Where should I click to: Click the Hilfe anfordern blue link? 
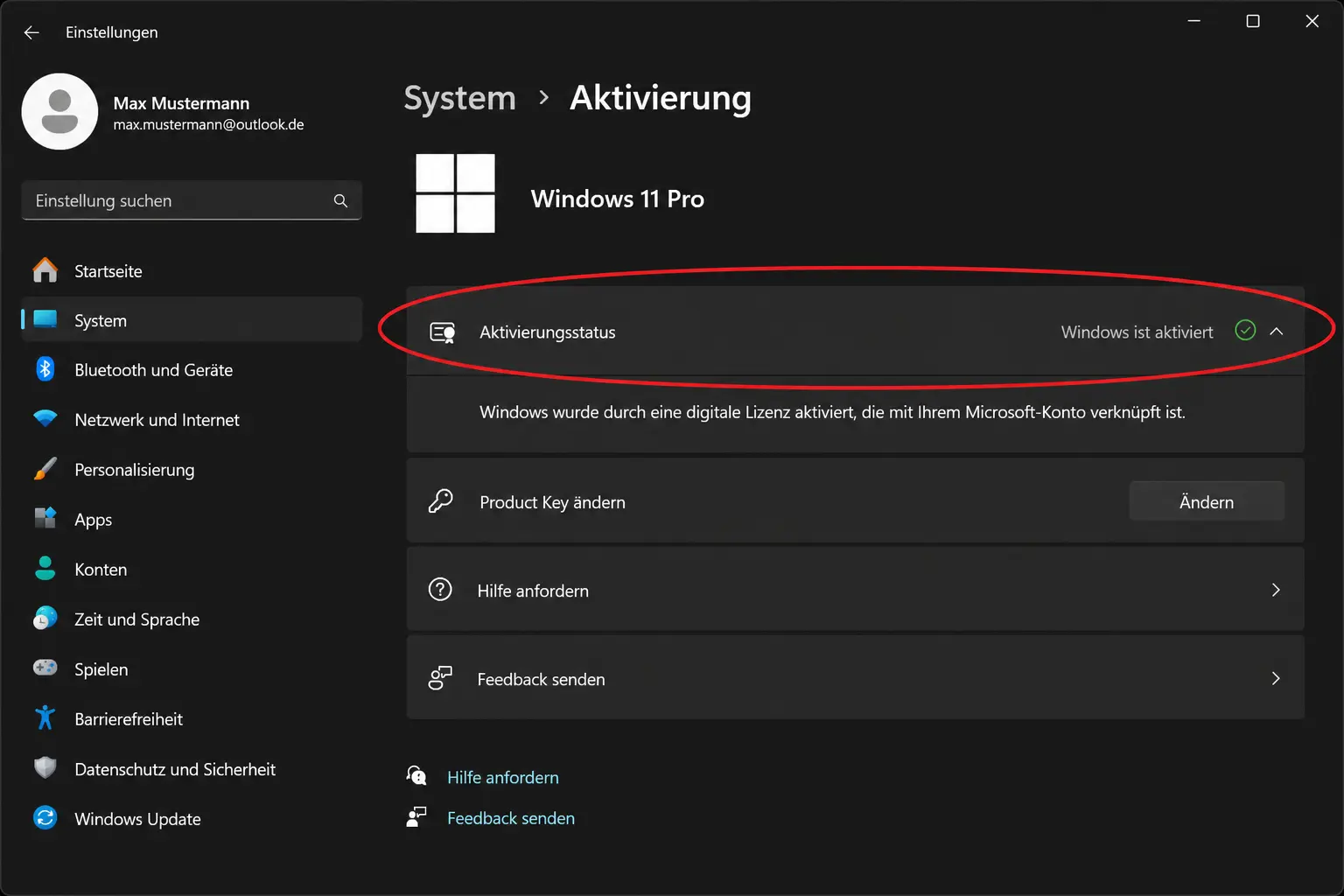[x=503, y=777]
